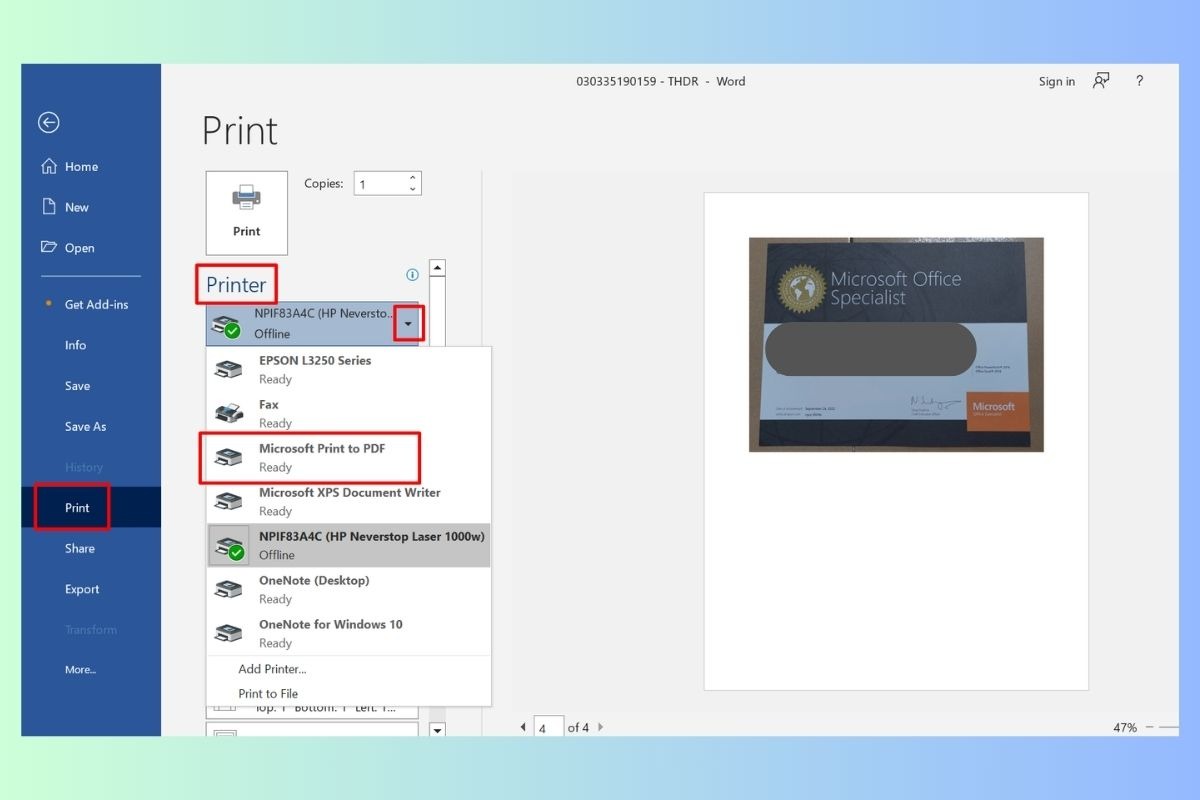
Task: Go to the next preview page
Action: tap(601, 727)
